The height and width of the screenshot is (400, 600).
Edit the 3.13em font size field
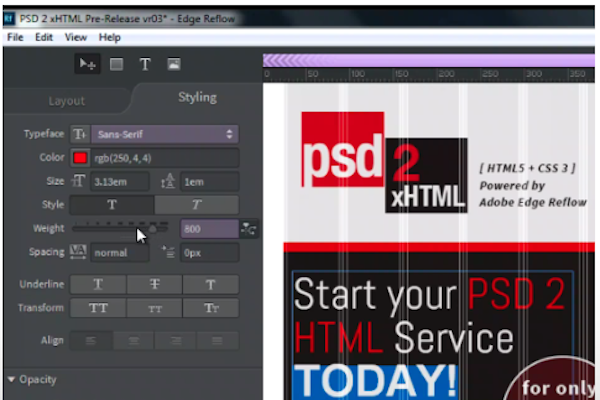tap(120, 181)
